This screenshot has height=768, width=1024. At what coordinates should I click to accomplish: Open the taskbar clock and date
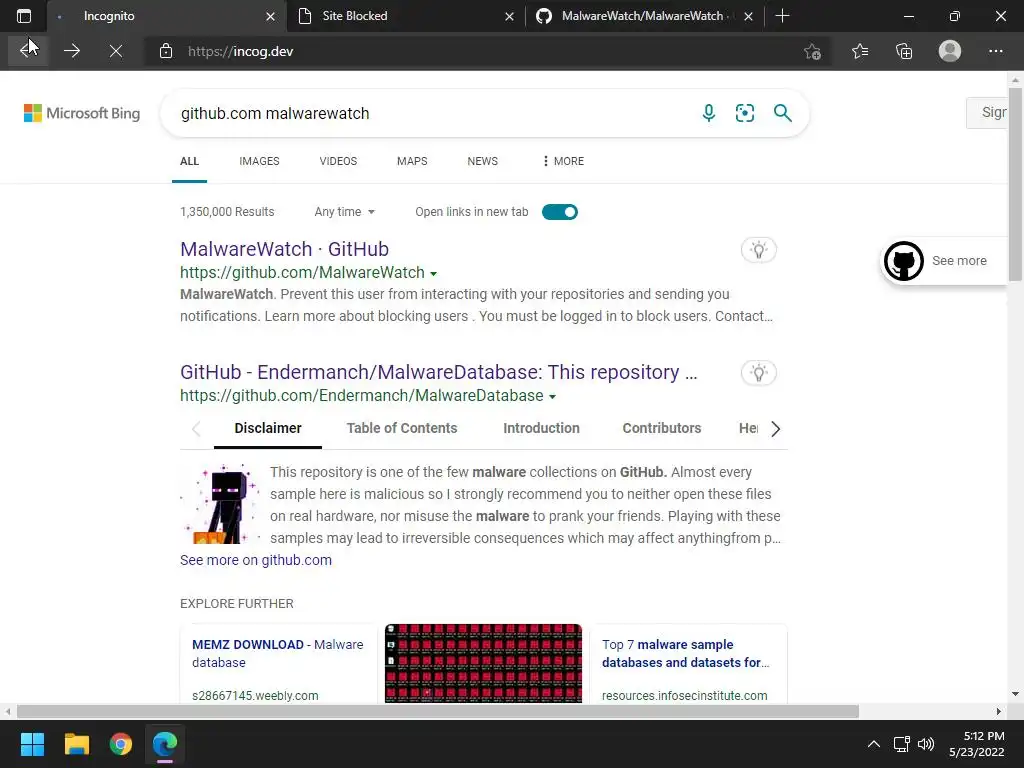tap(977, 744)
